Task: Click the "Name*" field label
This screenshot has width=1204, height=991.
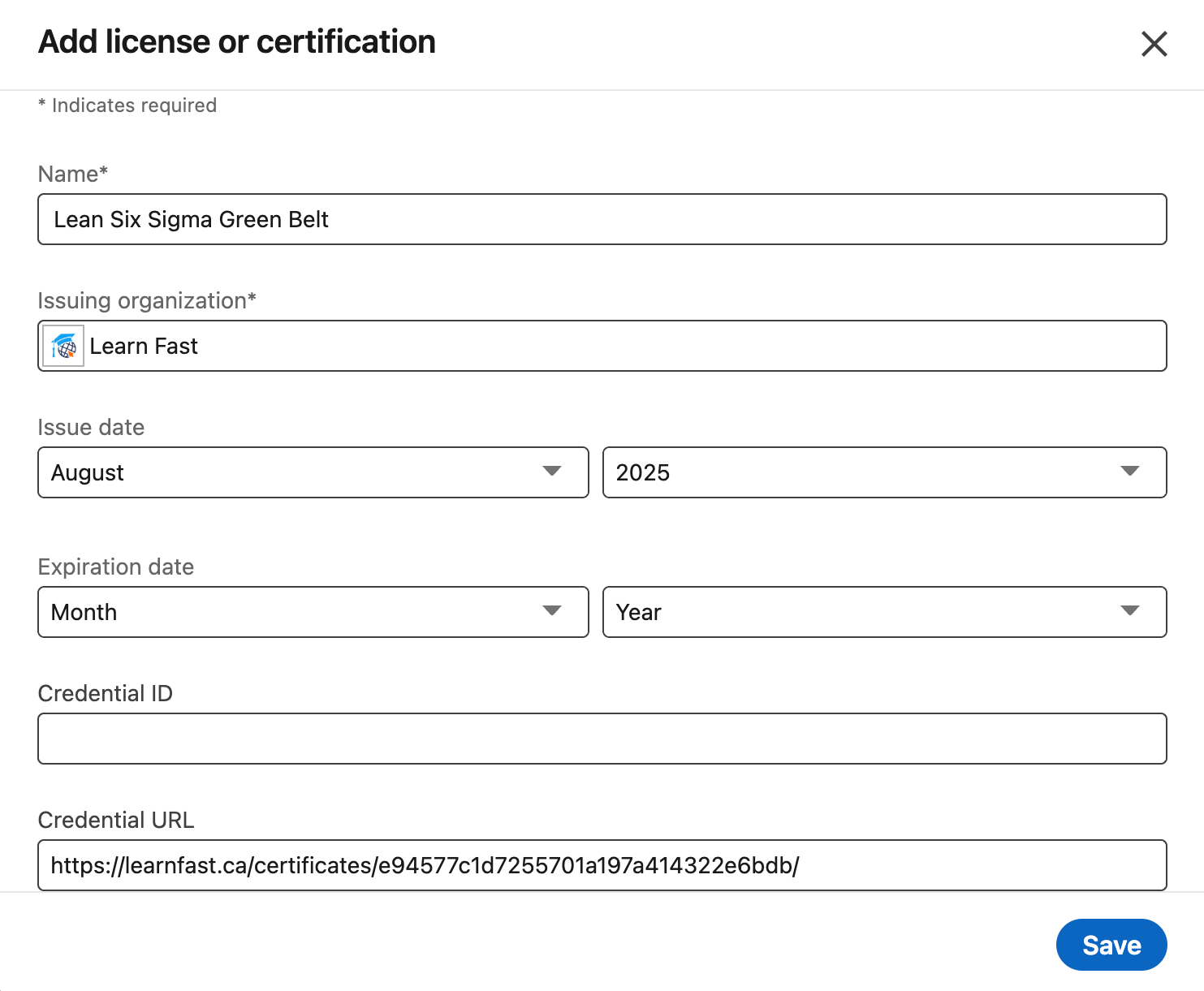Action: [73, 175]
